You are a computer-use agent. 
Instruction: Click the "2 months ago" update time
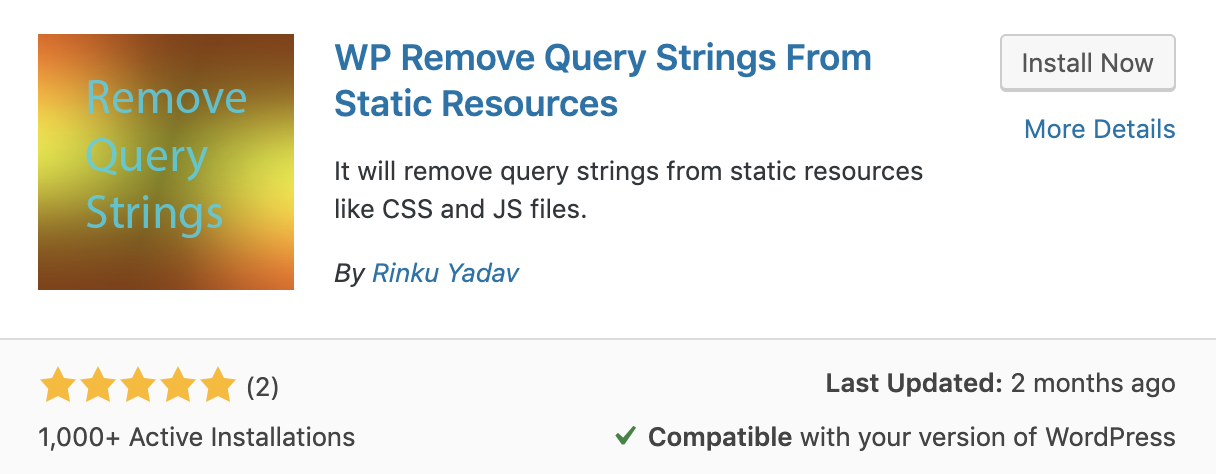[1093, 383]
